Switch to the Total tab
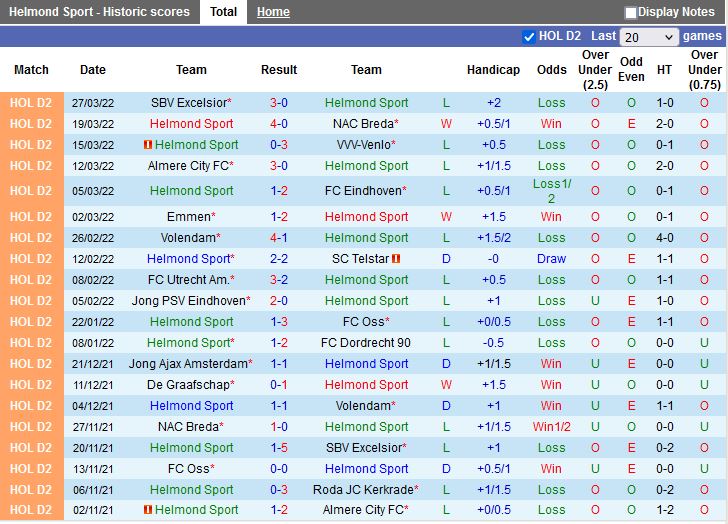Viewport: 728px width, 524px height. [223, 12]
